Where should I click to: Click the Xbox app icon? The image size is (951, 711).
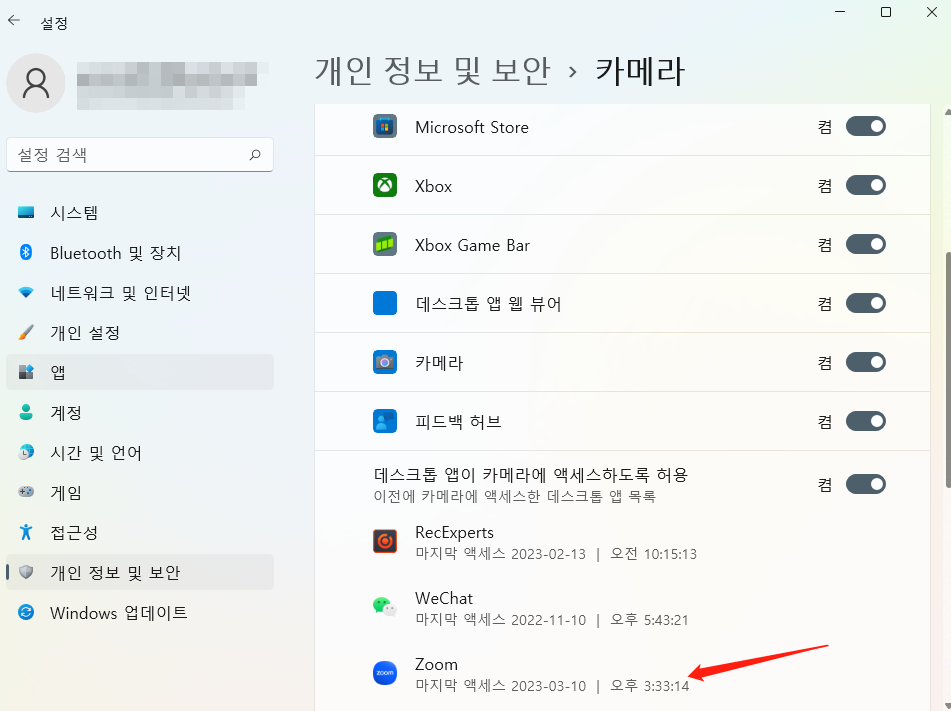(386, 185)
